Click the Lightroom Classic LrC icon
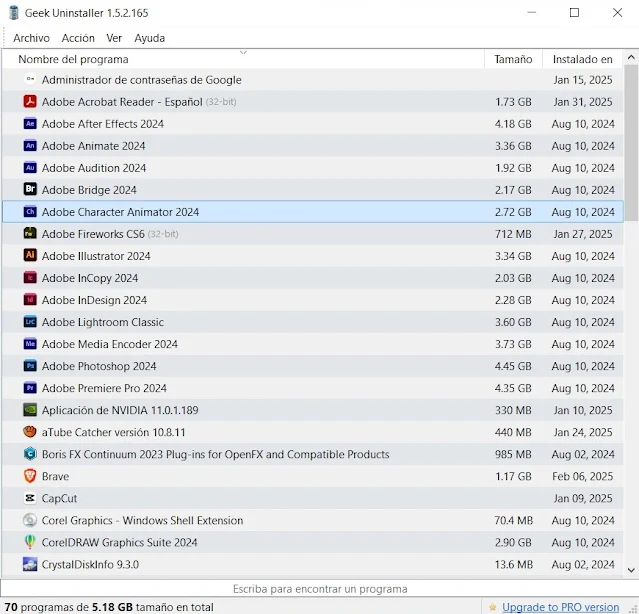 (30, 321)
